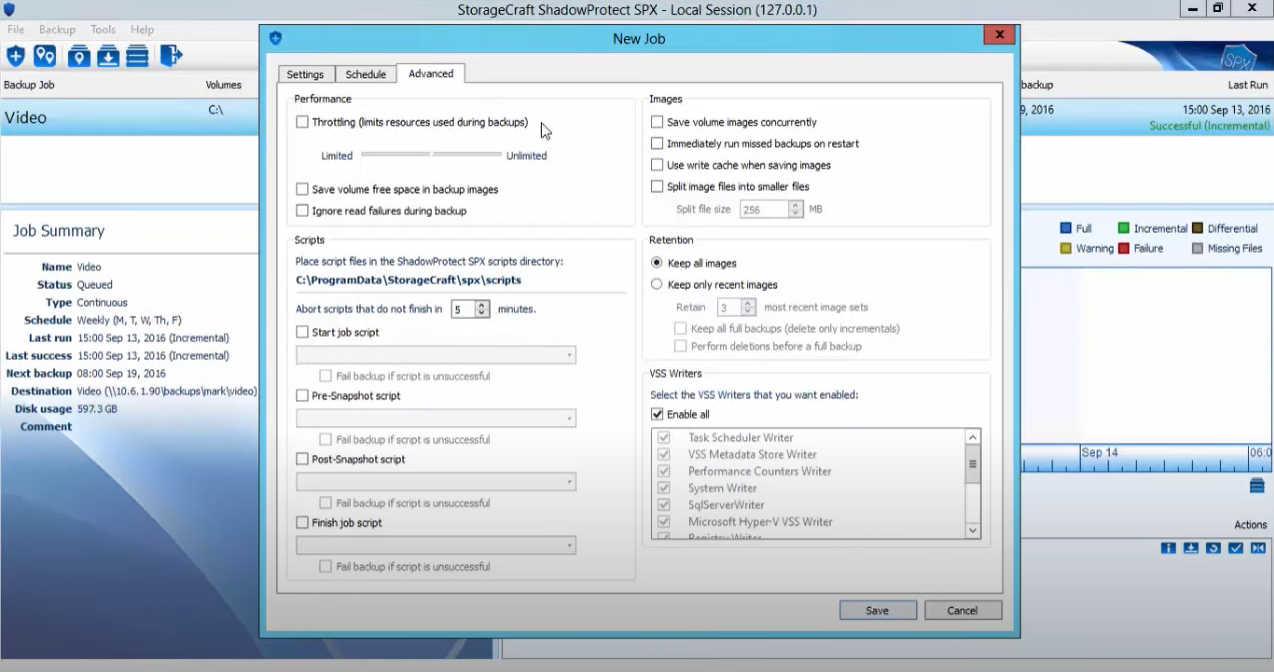Viewport: 1274px width, 672px height.
Task: Open the Pre-Snapshot script dropdown
Action: (568, 418)
